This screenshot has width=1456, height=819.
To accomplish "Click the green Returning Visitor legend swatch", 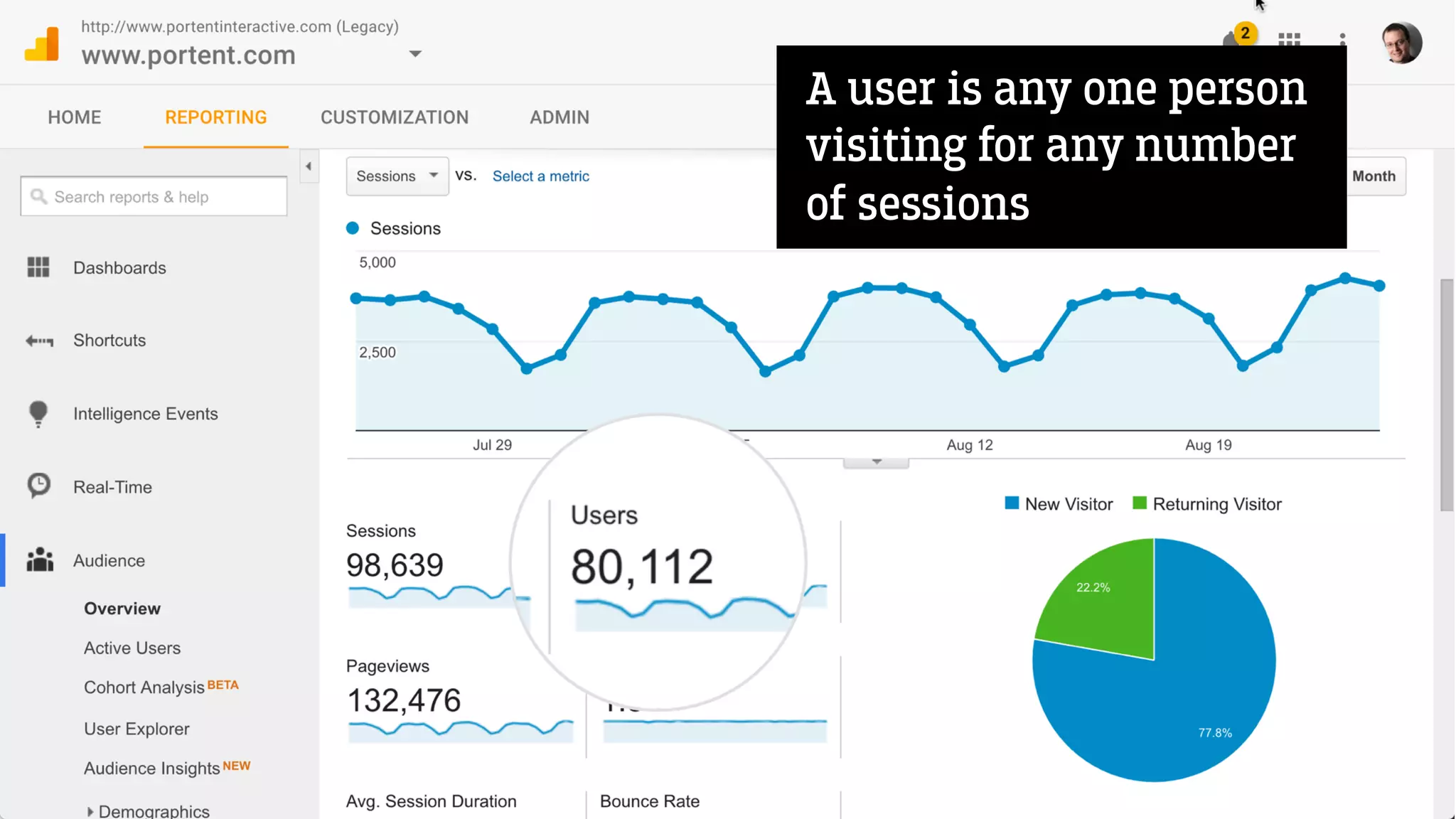I will coord(1140,503).
